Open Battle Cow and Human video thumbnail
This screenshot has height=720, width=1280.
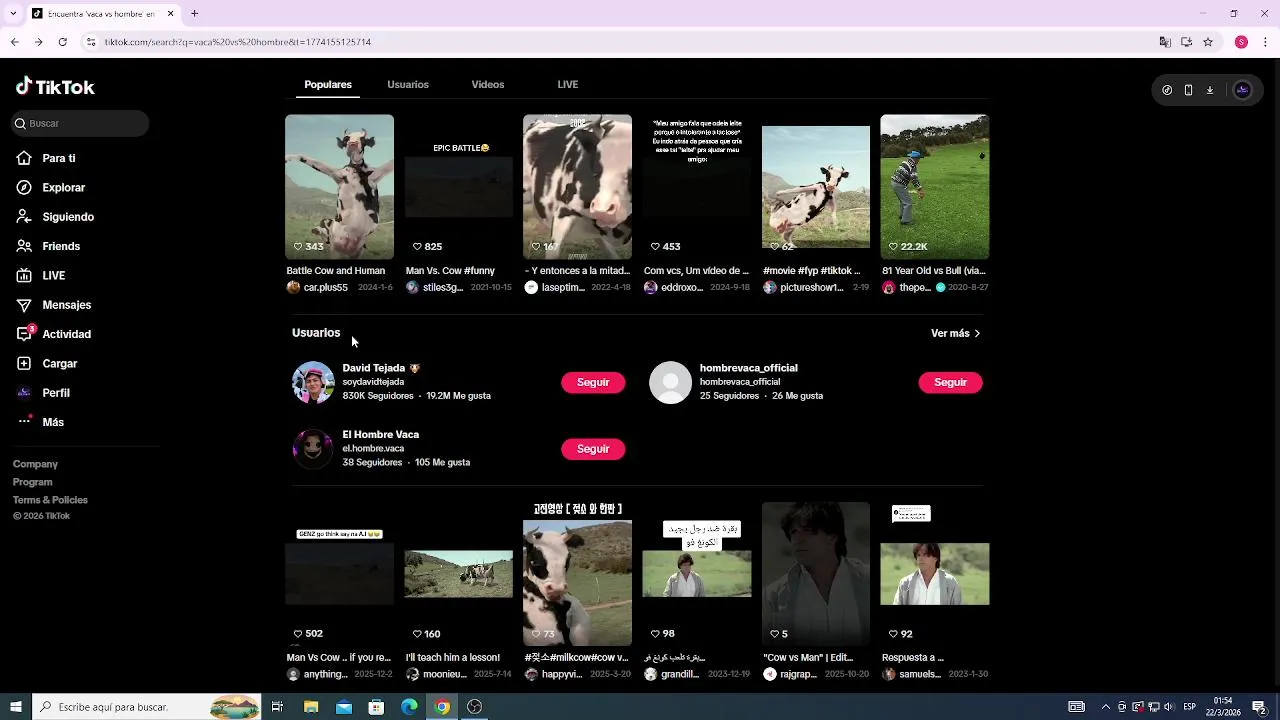tap(339, 187)
